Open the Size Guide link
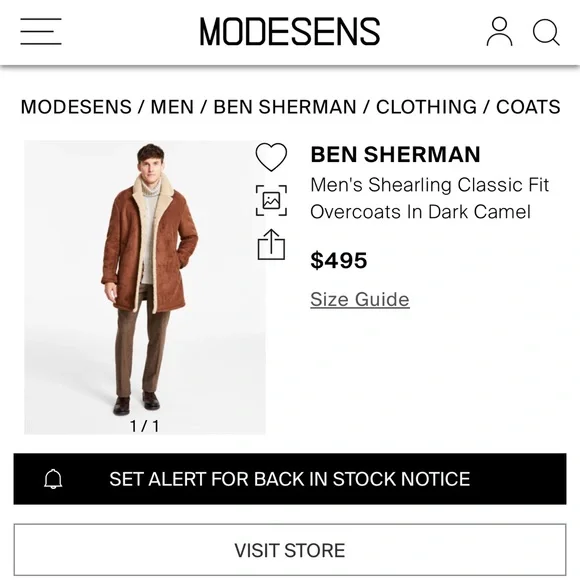Image resolution: width=580 pixels, height=580 pixels. [360, 299]
